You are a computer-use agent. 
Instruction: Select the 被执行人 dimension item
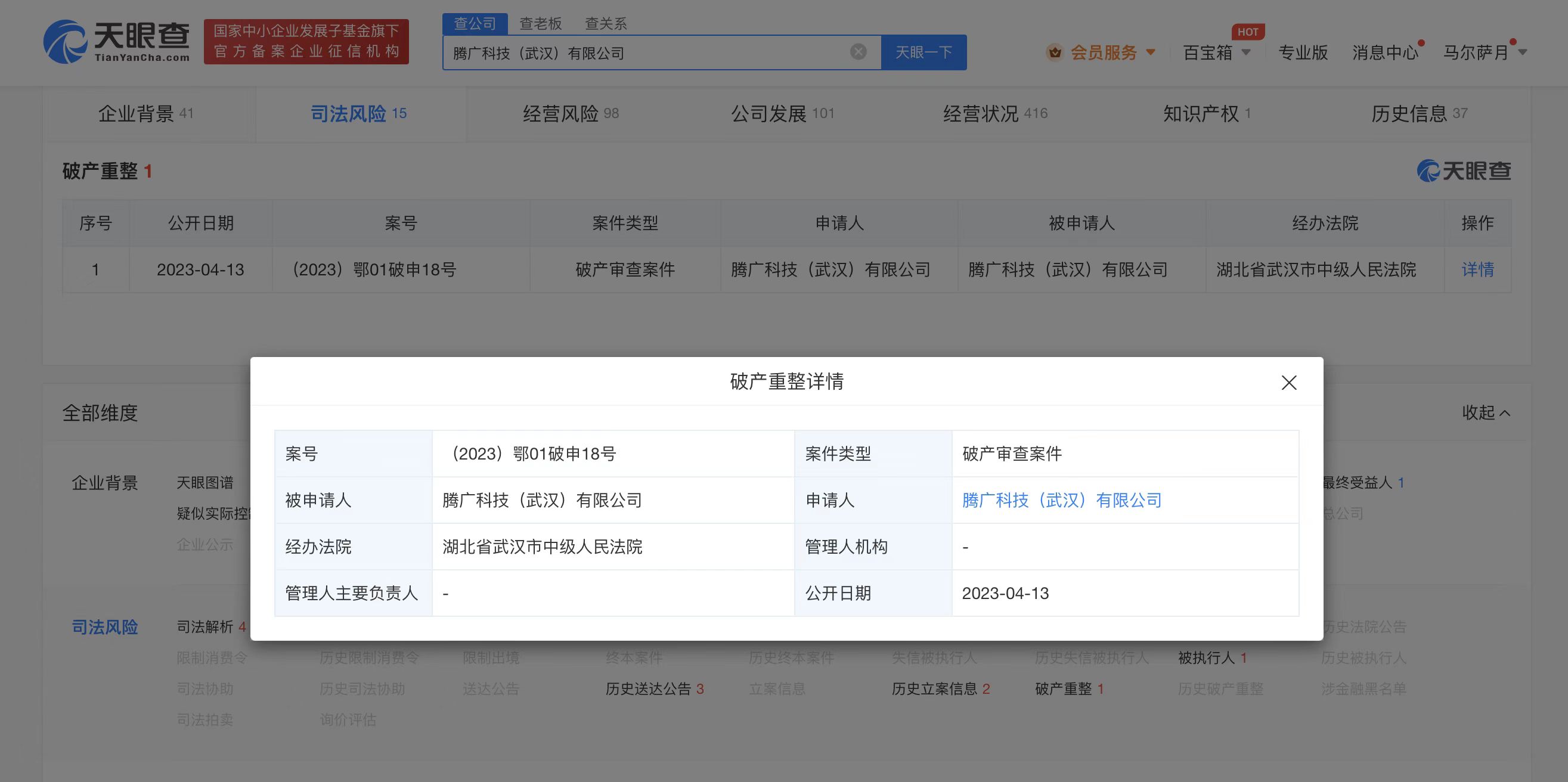[1212, 658]
